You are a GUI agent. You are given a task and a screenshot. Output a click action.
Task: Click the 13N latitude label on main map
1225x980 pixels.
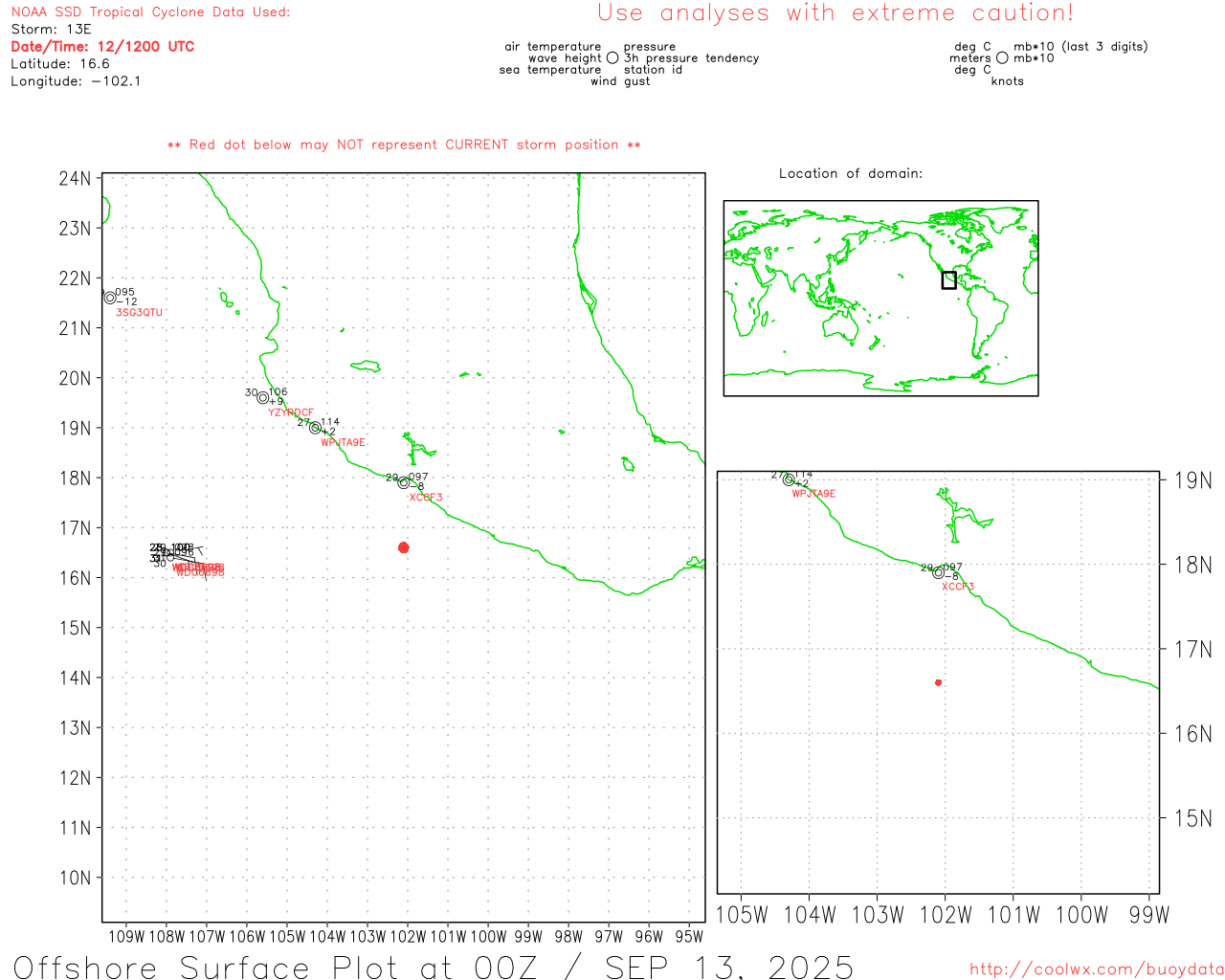[x=75, y=728]
